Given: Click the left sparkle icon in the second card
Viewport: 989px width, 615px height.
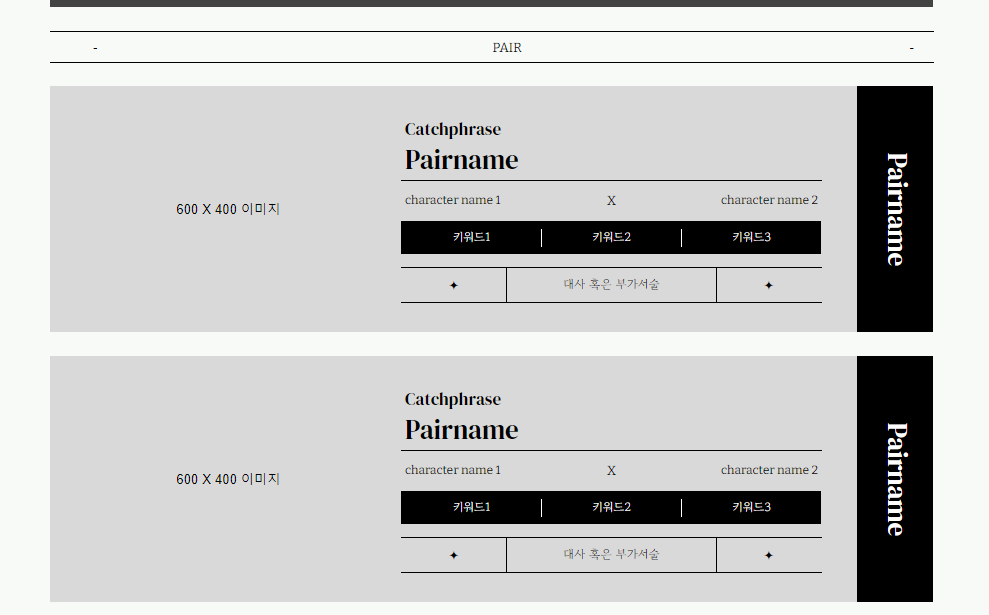Looking at the screenshot, I should 454,556.
